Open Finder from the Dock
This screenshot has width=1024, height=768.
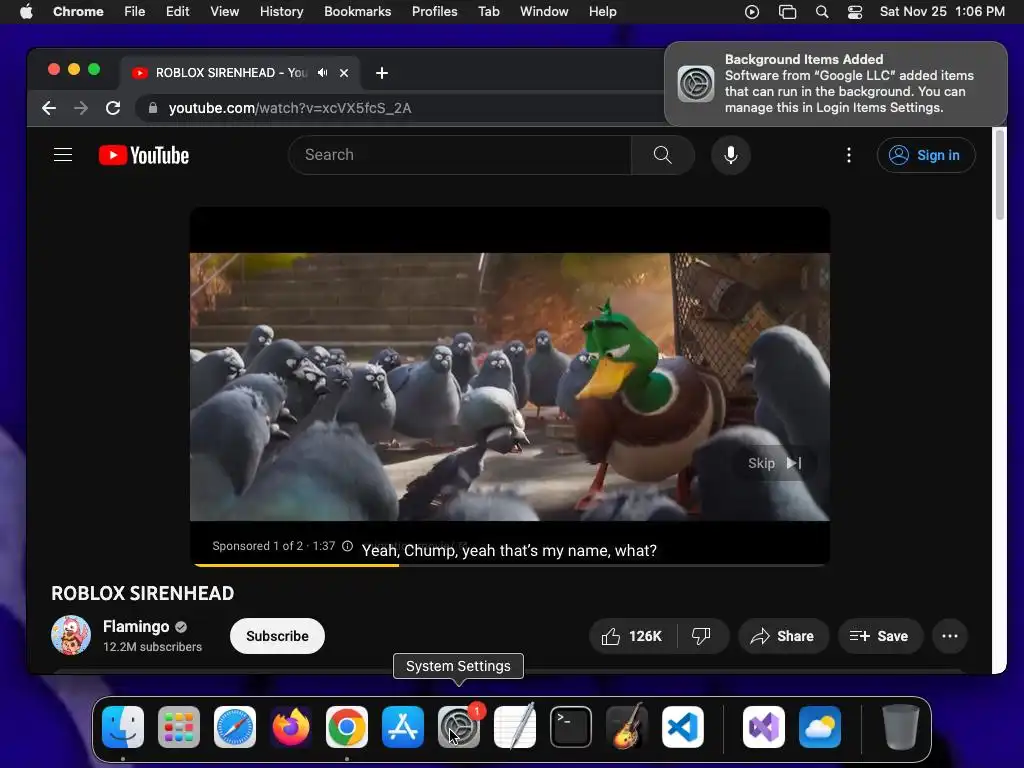[123, 727]
